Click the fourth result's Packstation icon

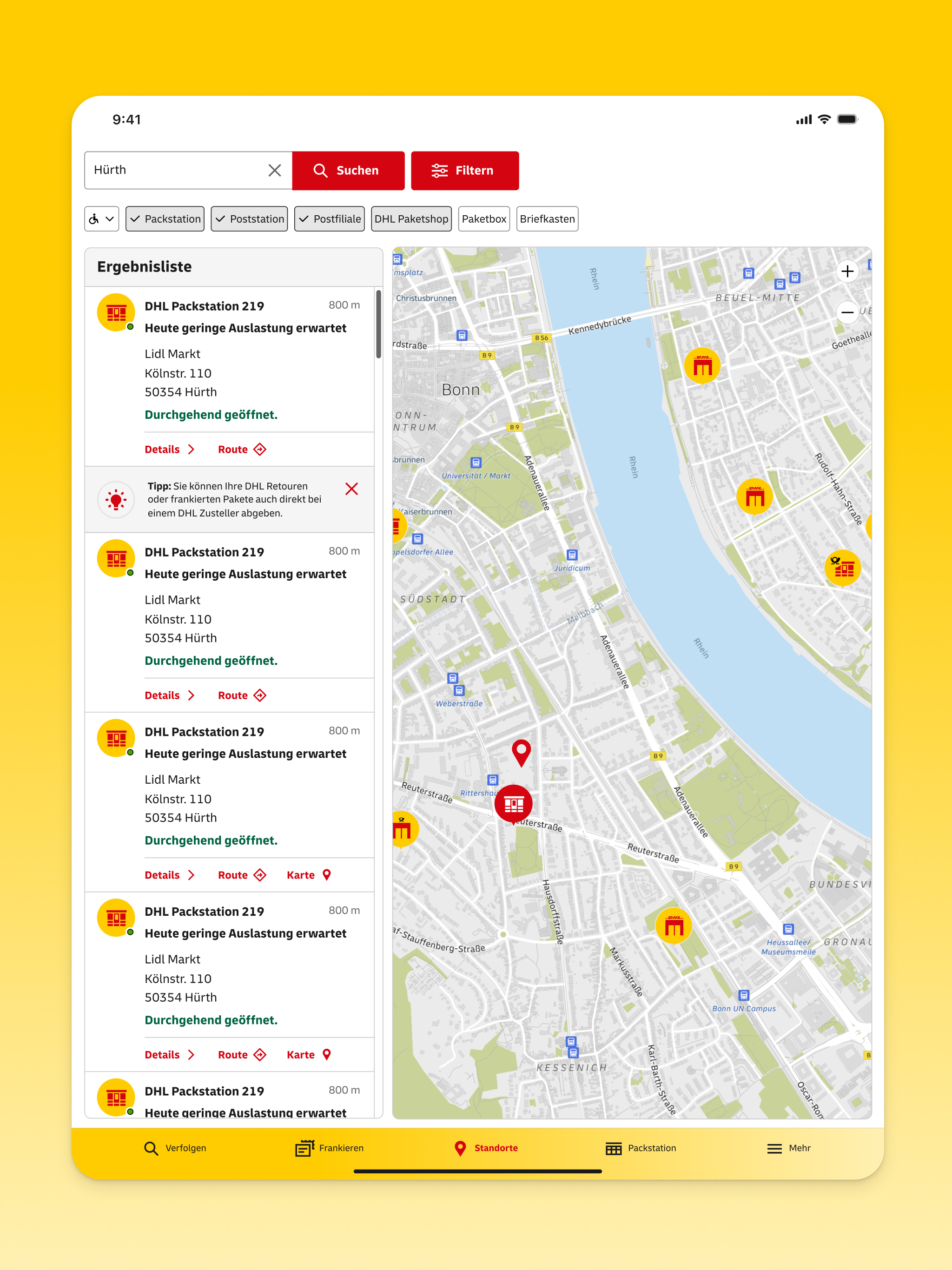pos(116,918)
